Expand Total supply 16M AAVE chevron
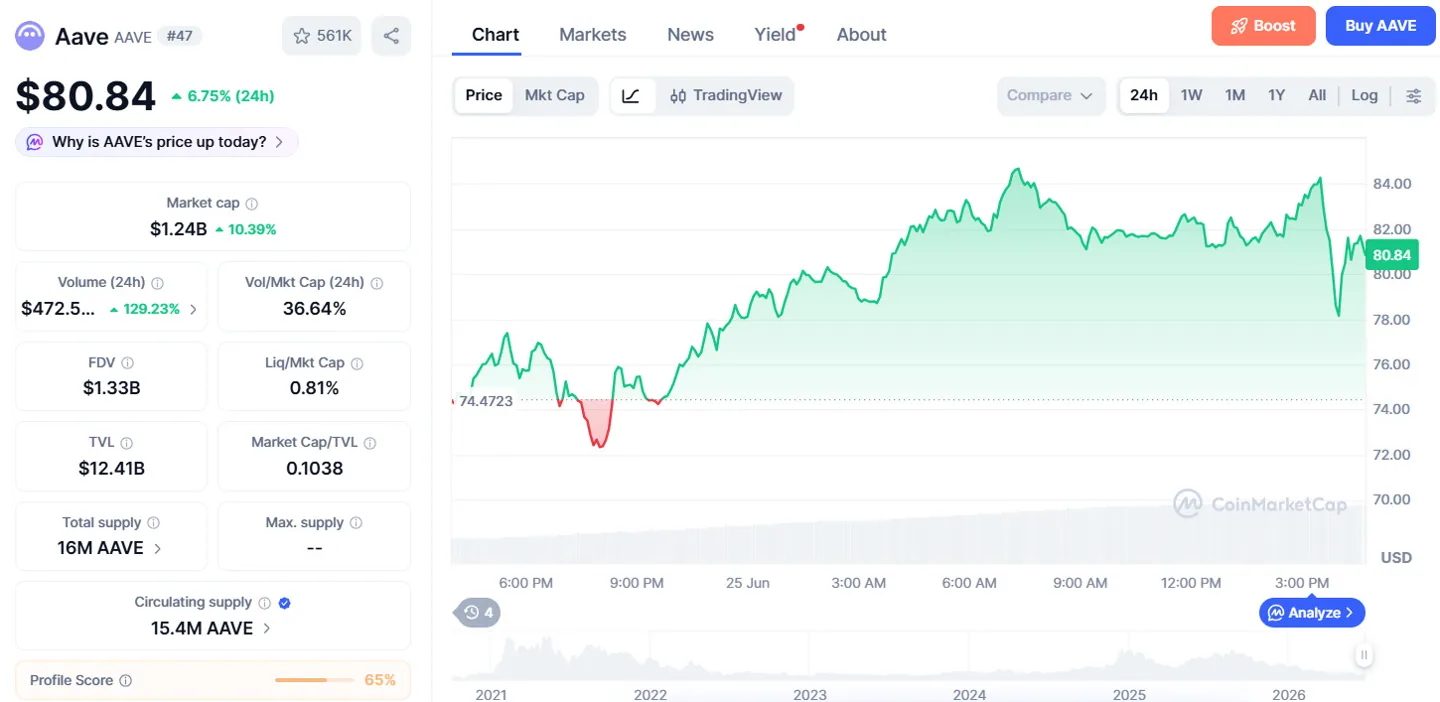This screenshot has height=702, width=1440. (x=158, y=548)
